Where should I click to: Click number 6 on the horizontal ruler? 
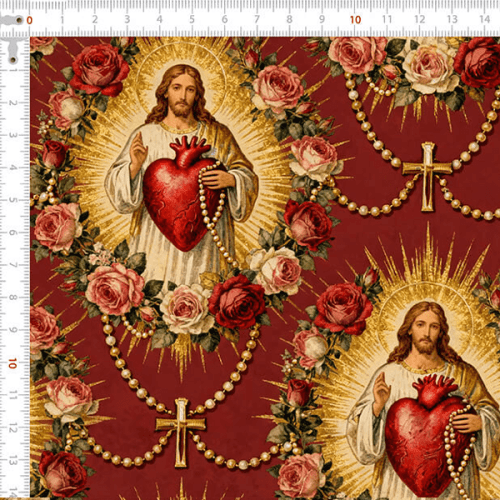coord(224,19)
